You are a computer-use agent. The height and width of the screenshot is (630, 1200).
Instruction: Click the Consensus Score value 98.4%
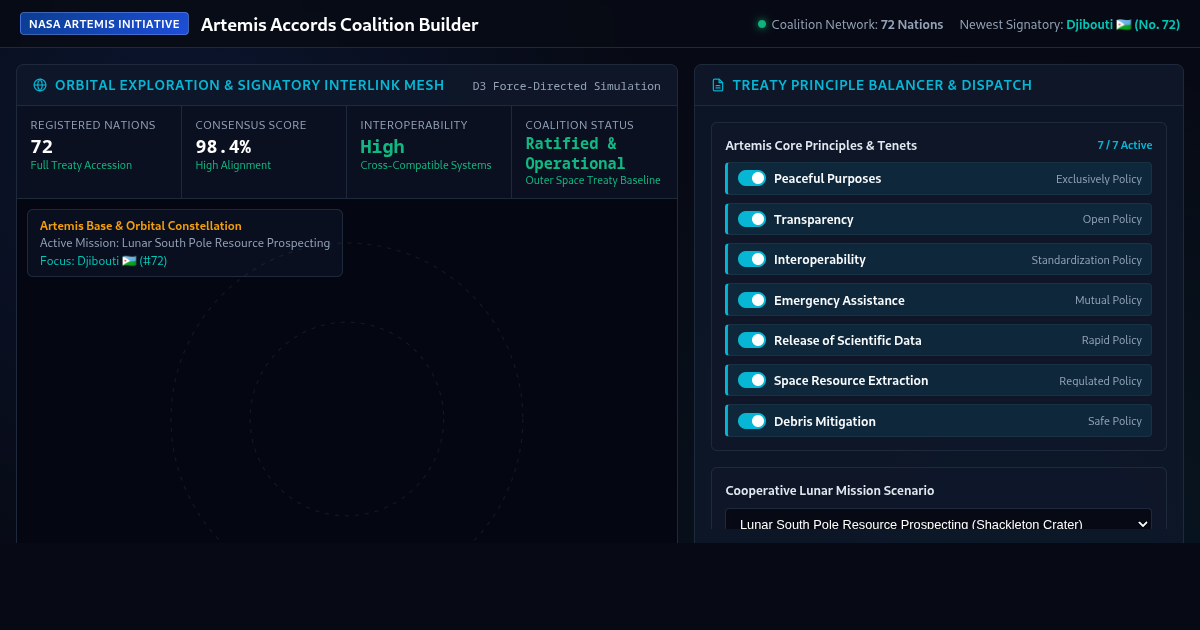(x=223, y=147)
